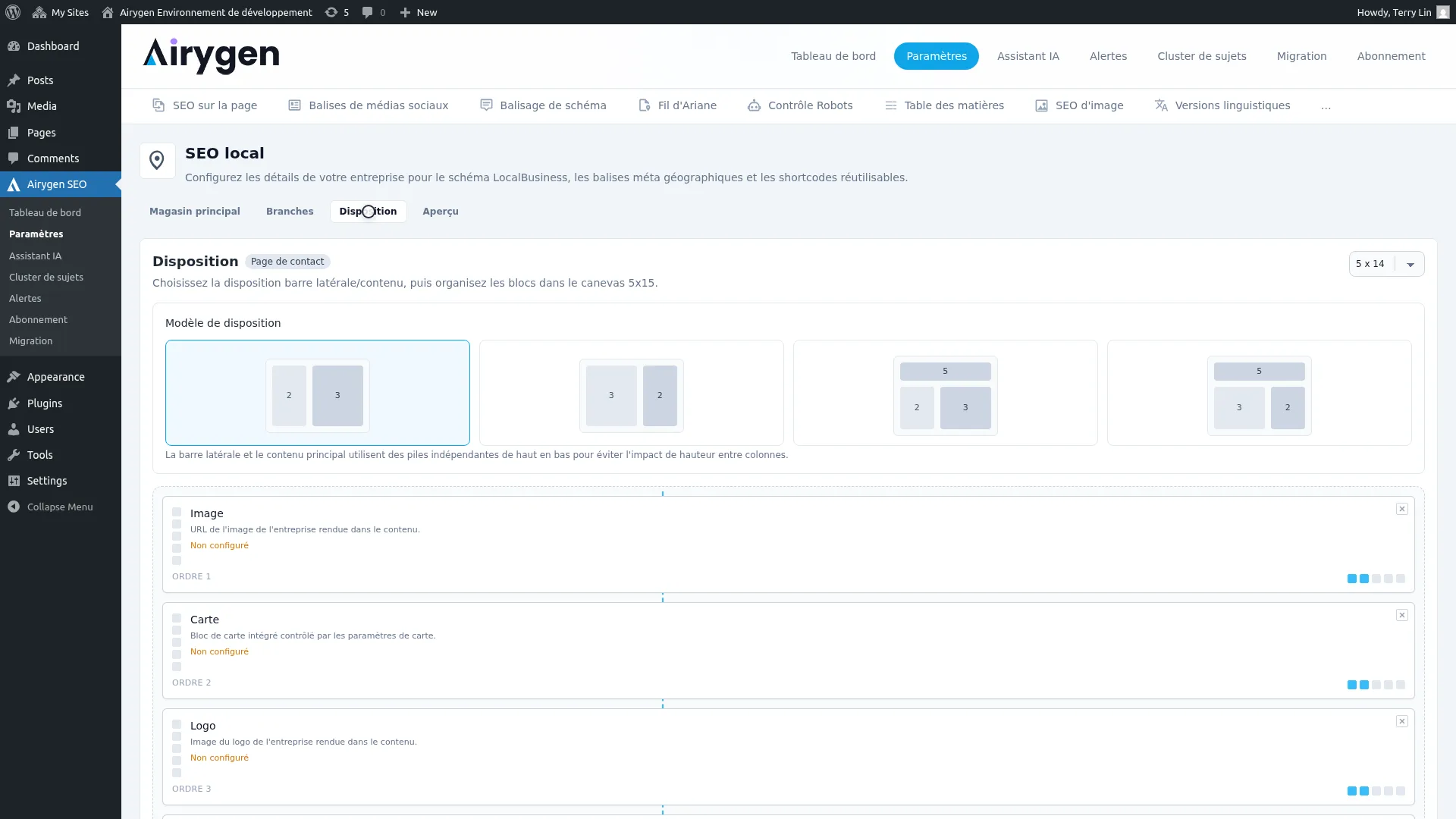
Task: Open Fil d'Ariane settings
Action: (677, 105)
